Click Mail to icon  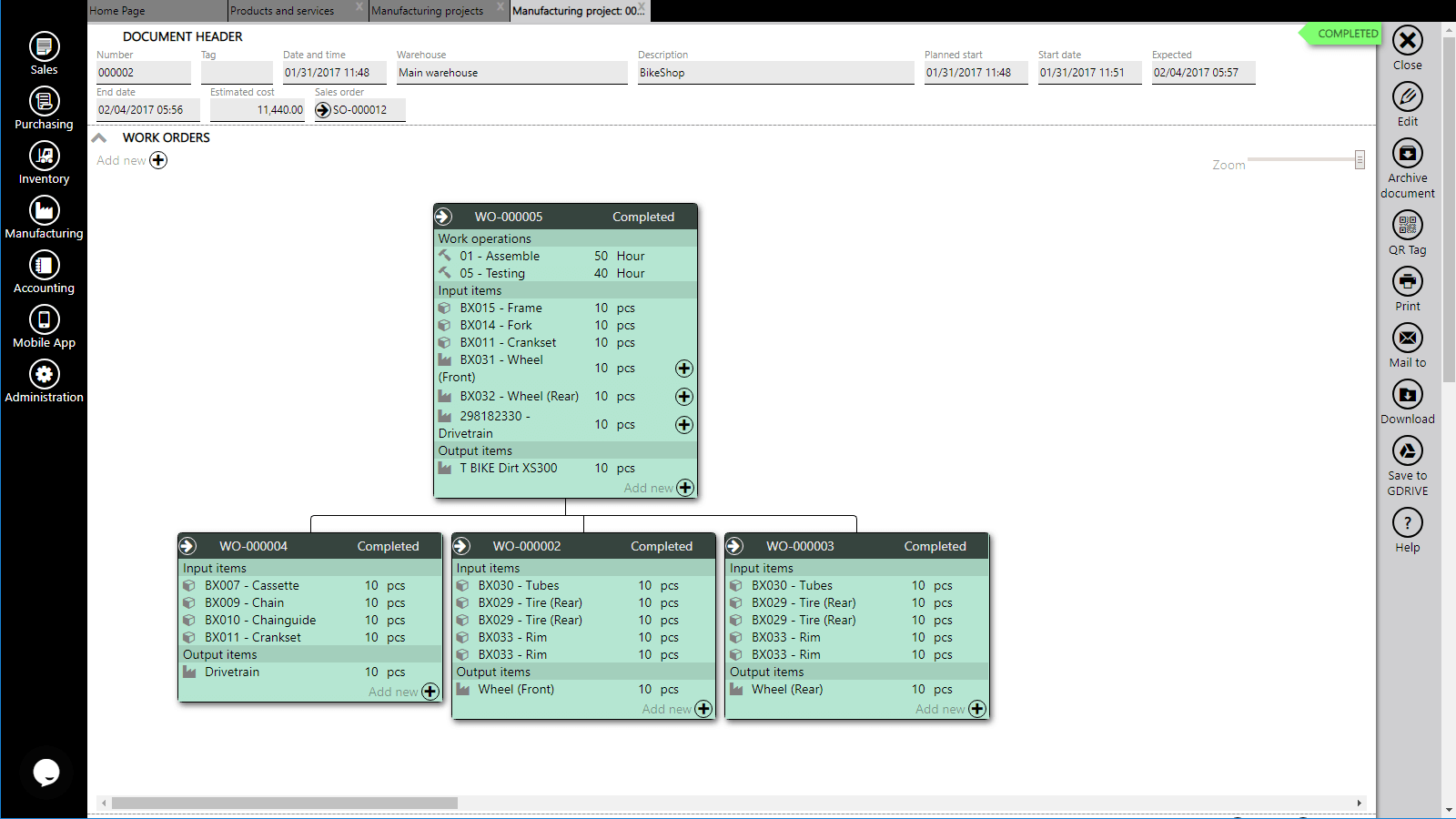(1407, 338)
